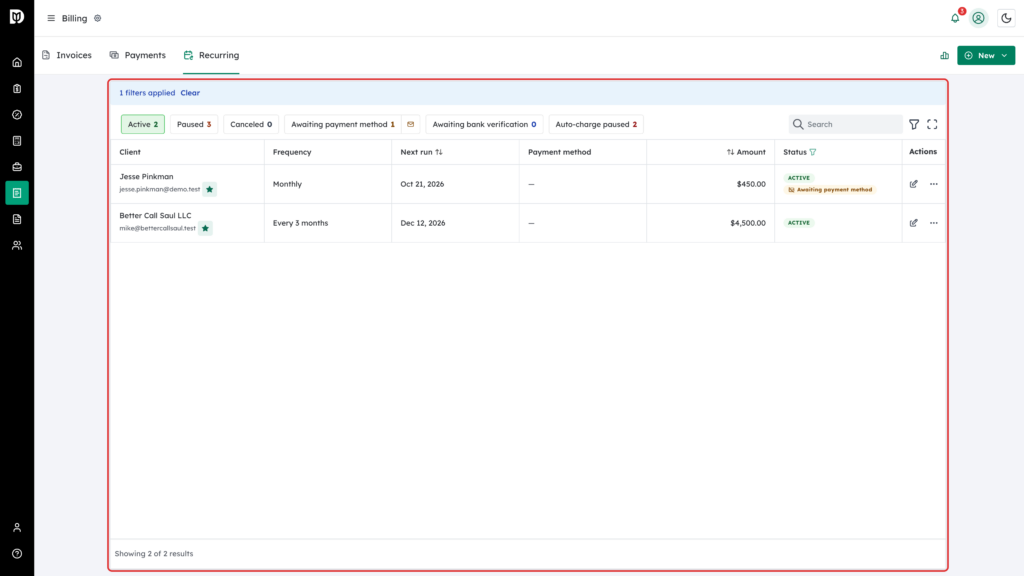
Task: Click the app logo at top left
Action: (17, 17)
